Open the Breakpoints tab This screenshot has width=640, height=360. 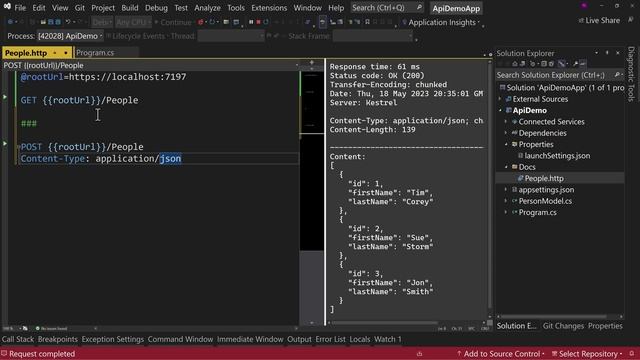click(x=58, y=339)
